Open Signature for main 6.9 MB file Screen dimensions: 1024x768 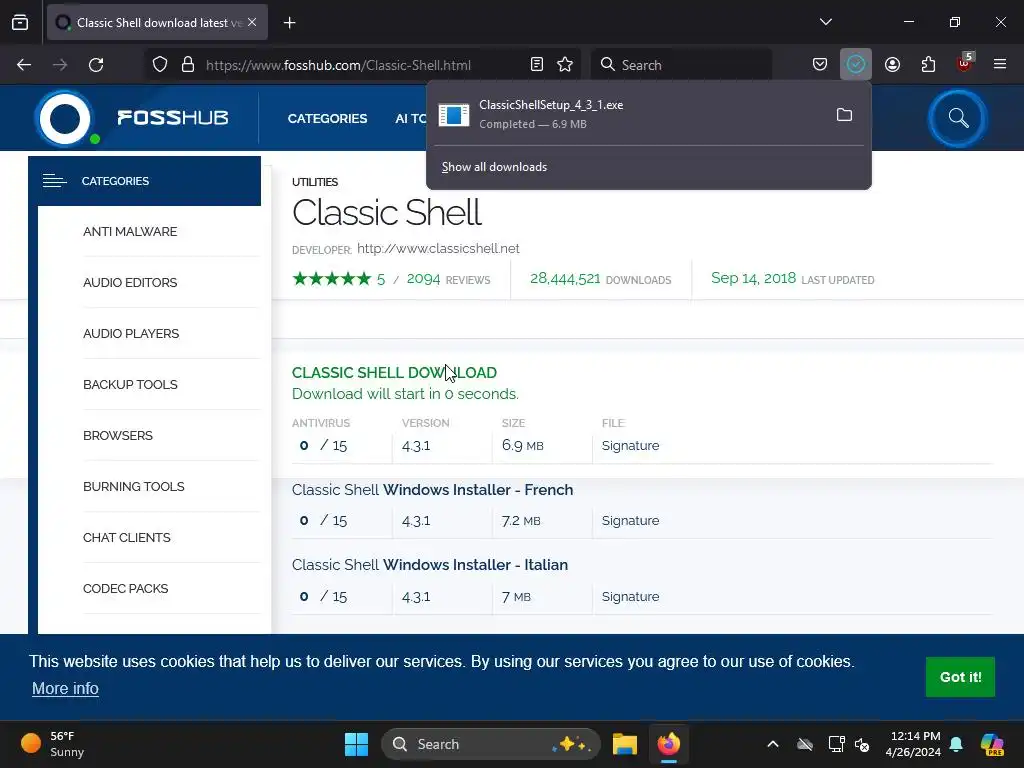[630, 446]
